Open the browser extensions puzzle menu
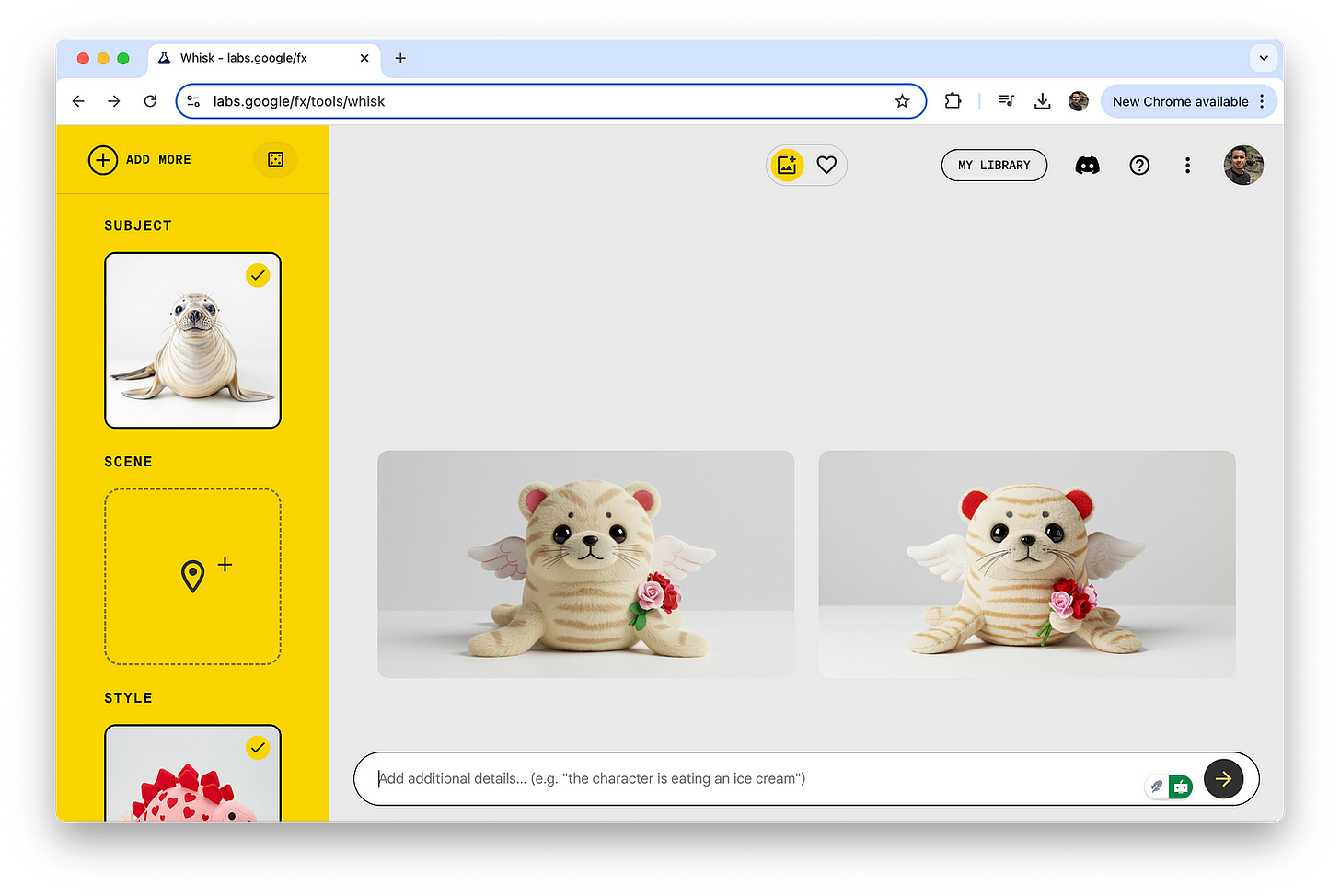The height and width of the screenshot is (896, 1340). (x=953, y=101)
